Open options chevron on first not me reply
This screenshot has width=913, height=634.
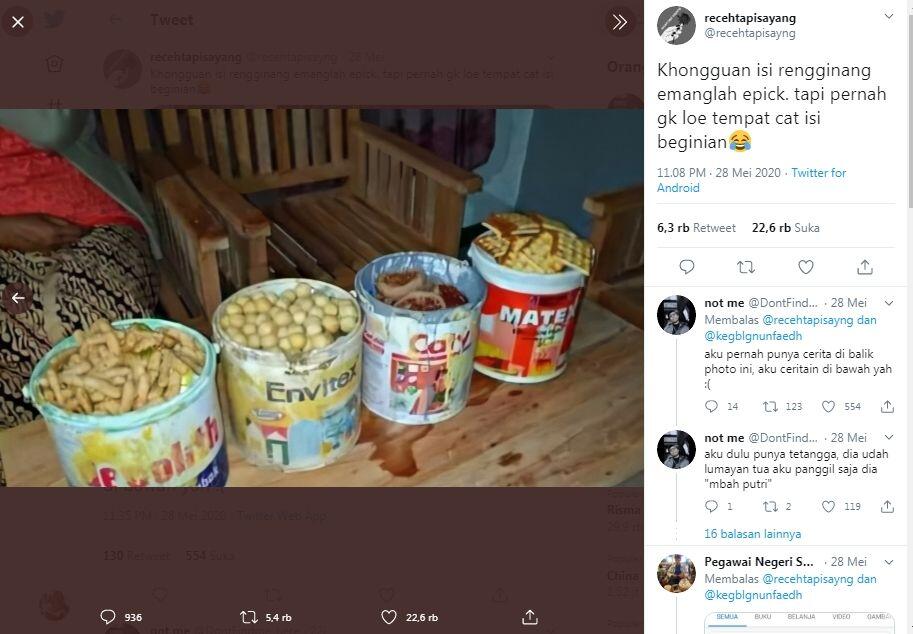coord(887,301)
